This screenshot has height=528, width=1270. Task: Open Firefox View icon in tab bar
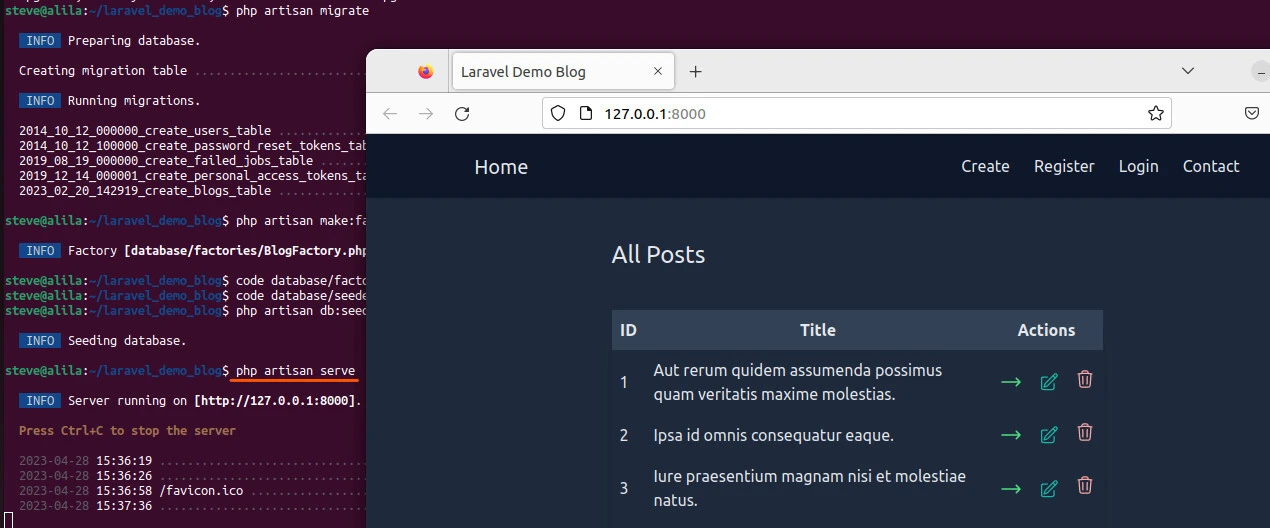426,72
